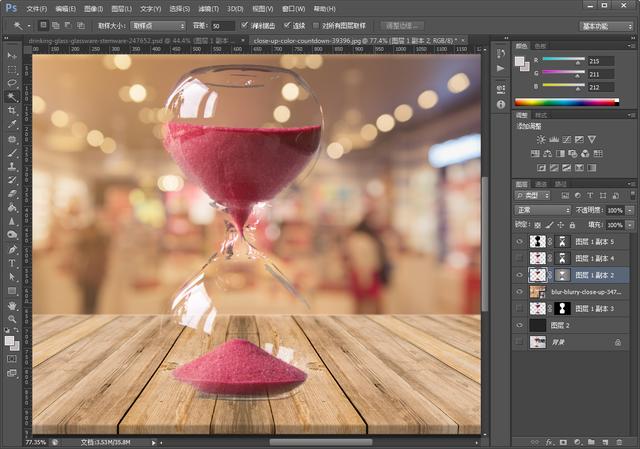Open the 文件(F) menu
The image size is (640, 449).
(37, 9)
